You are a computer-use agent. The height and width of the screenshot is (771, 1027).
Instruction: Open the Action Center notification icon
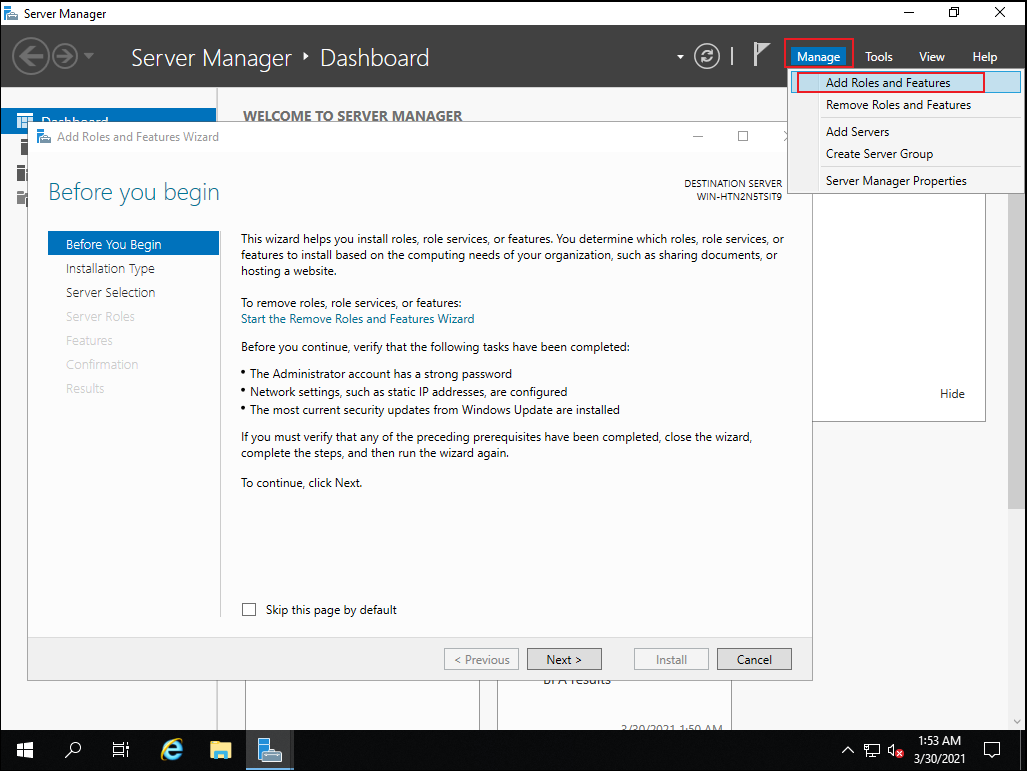pos(992,750)
